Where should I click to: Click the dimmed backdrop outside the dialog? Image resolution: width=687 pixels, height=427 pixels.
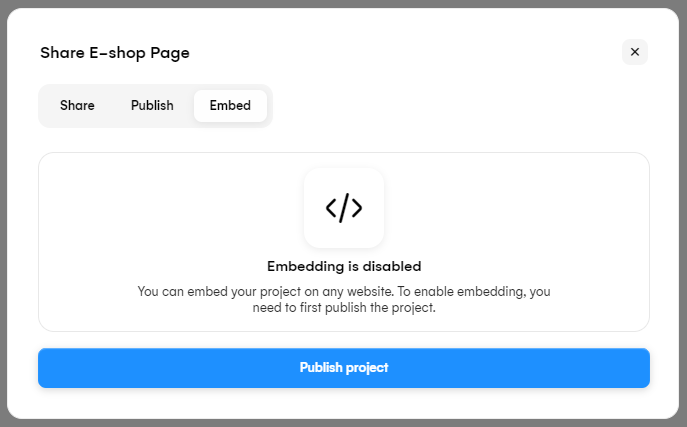pyautogui.click(x=4, y=200)
